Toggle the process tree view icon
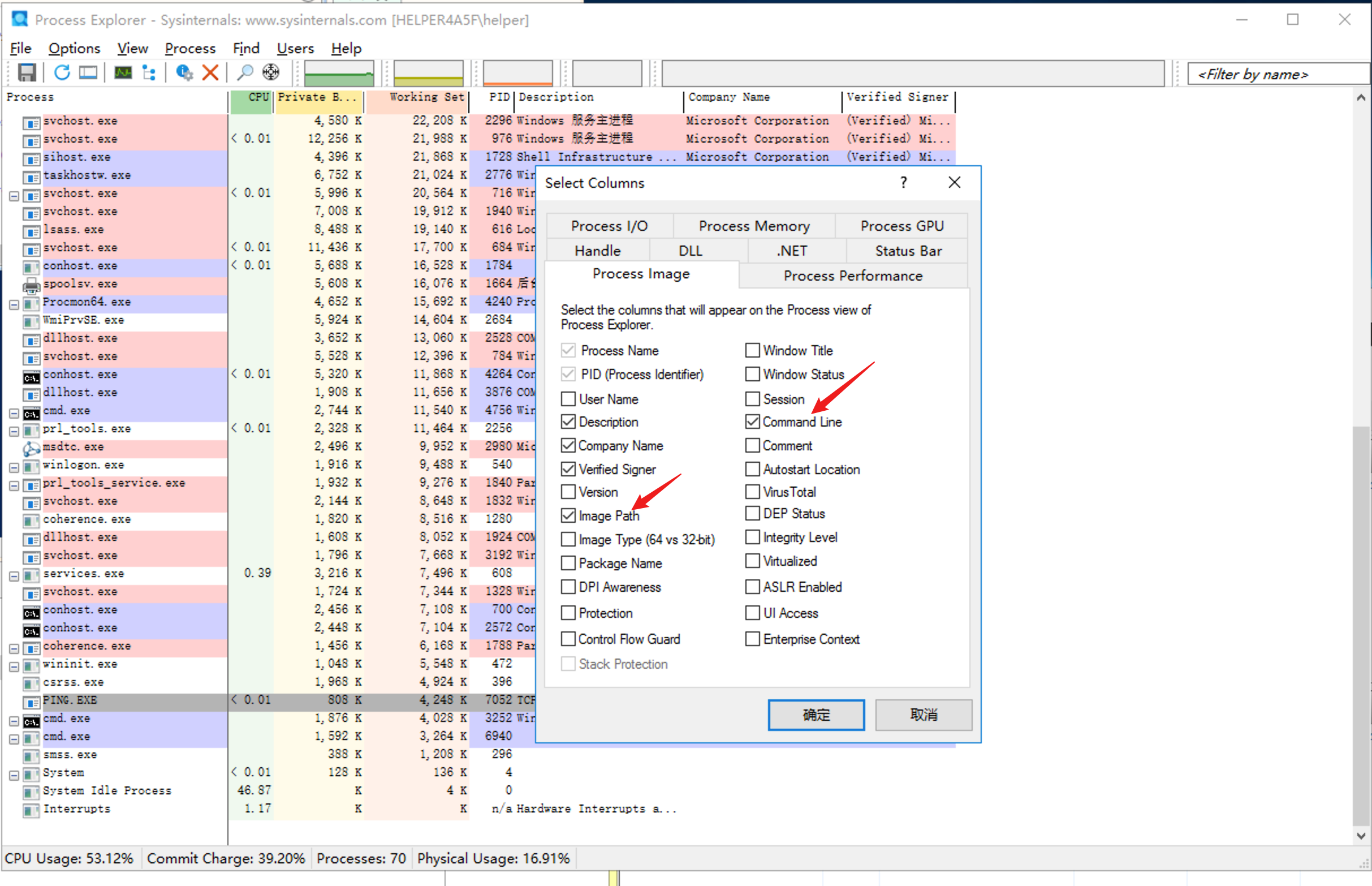The image size is (1372, 886). tap(149, 73)
